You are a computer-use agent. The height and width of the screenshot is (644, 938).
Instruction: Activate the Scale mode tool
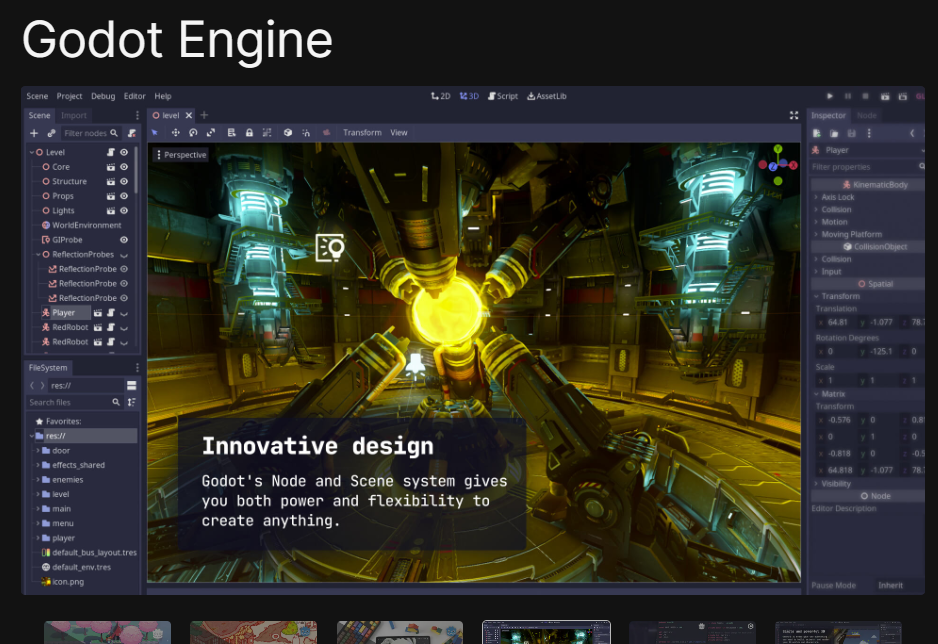[x=211, y=133]
